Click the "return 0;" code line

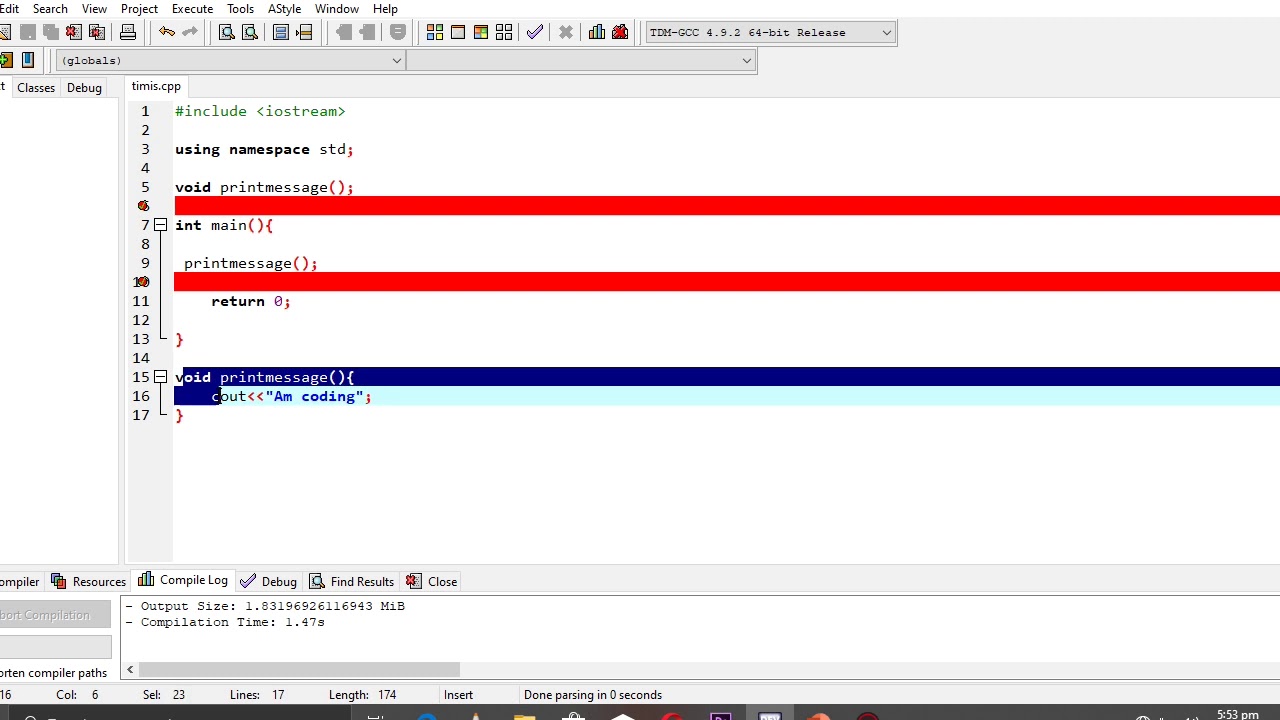point(251,301)
